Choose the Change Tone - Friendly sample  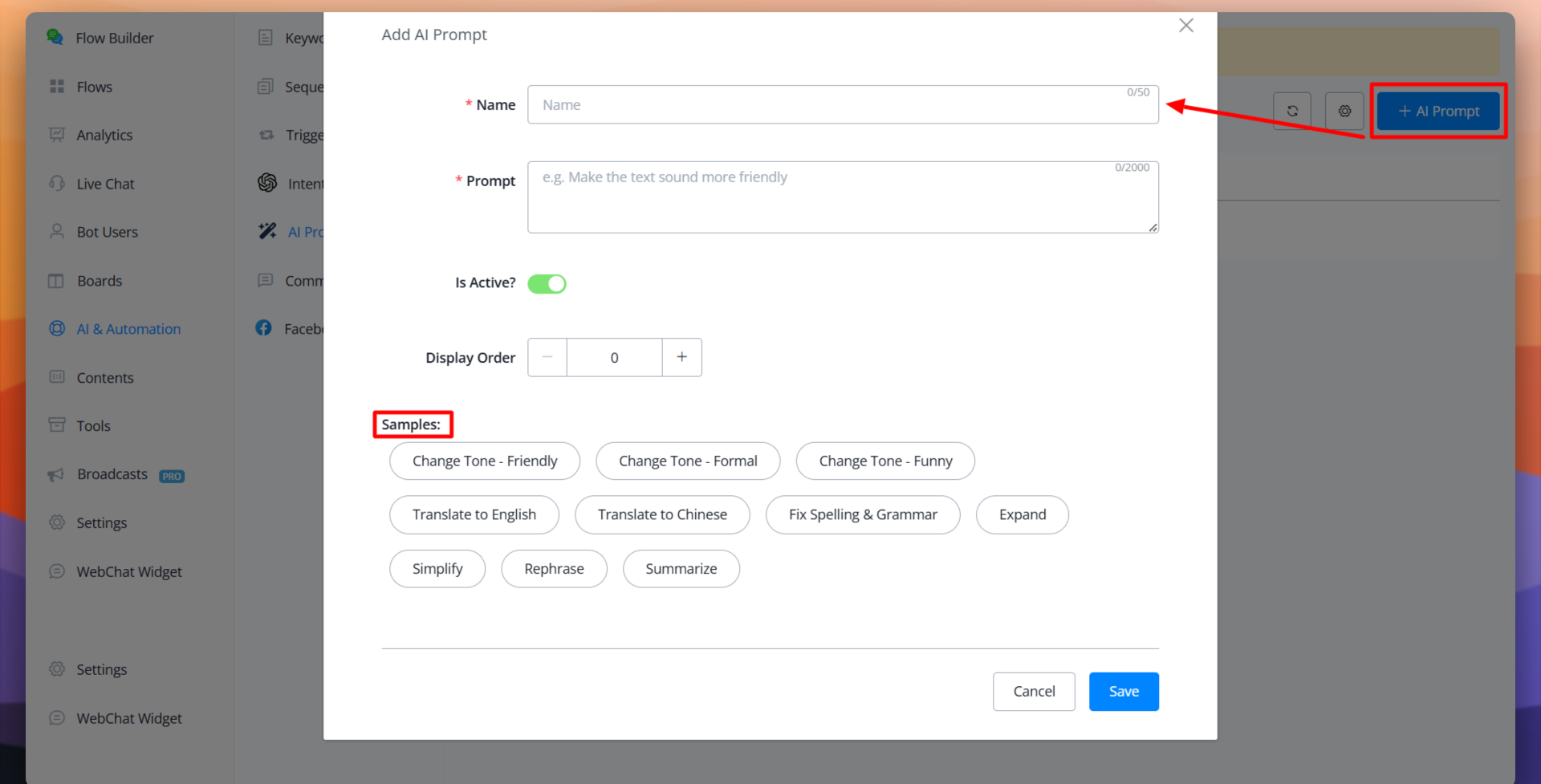coord(485,461)
